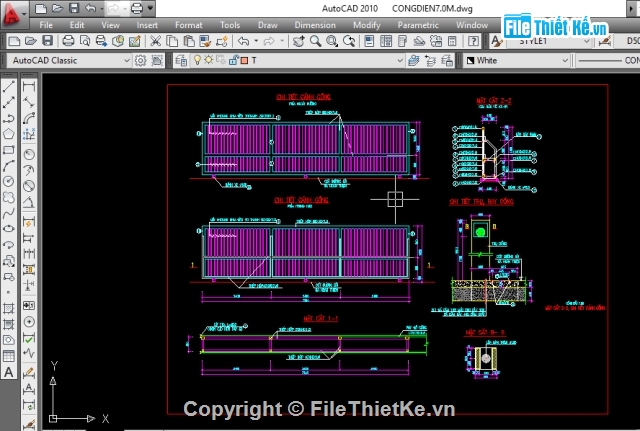Screen dimensions: 640x431
Task: Click layer T color swatch
Action: pyautogui.click(x=244, y=60)
